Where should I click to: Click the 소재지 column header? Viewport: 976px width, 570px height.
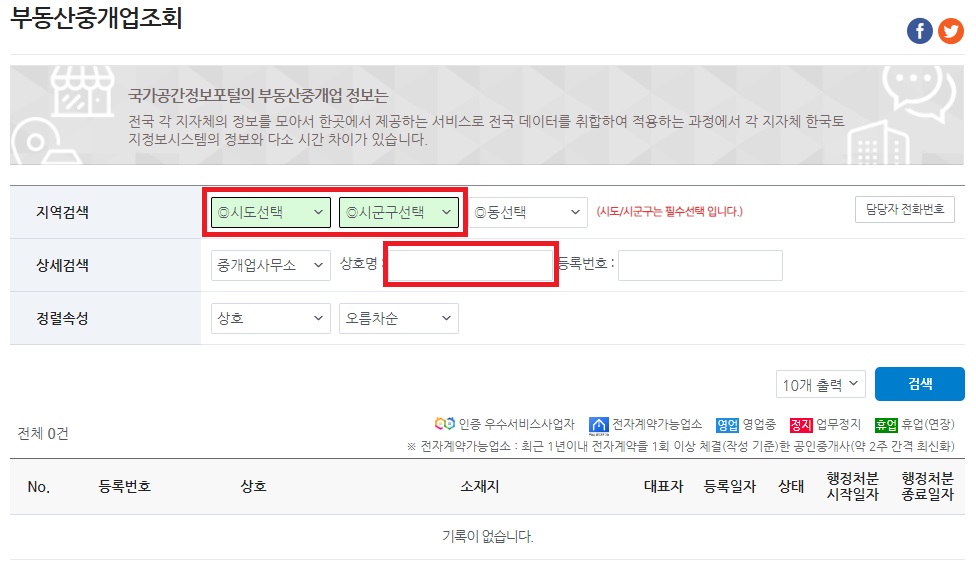pos(480,486)
